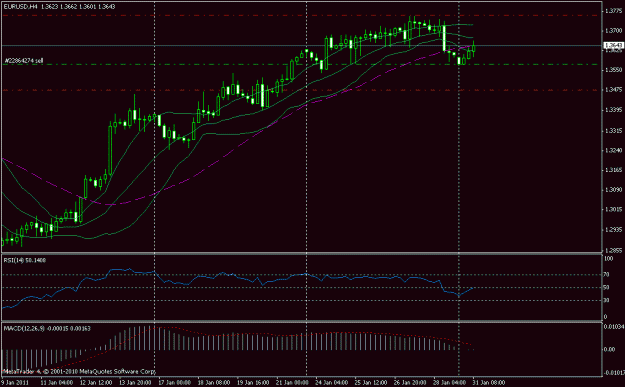Click the RSI scale value 100
Image resolution: width=625 pixels, height=387 pixels.
tap(609, 259)
